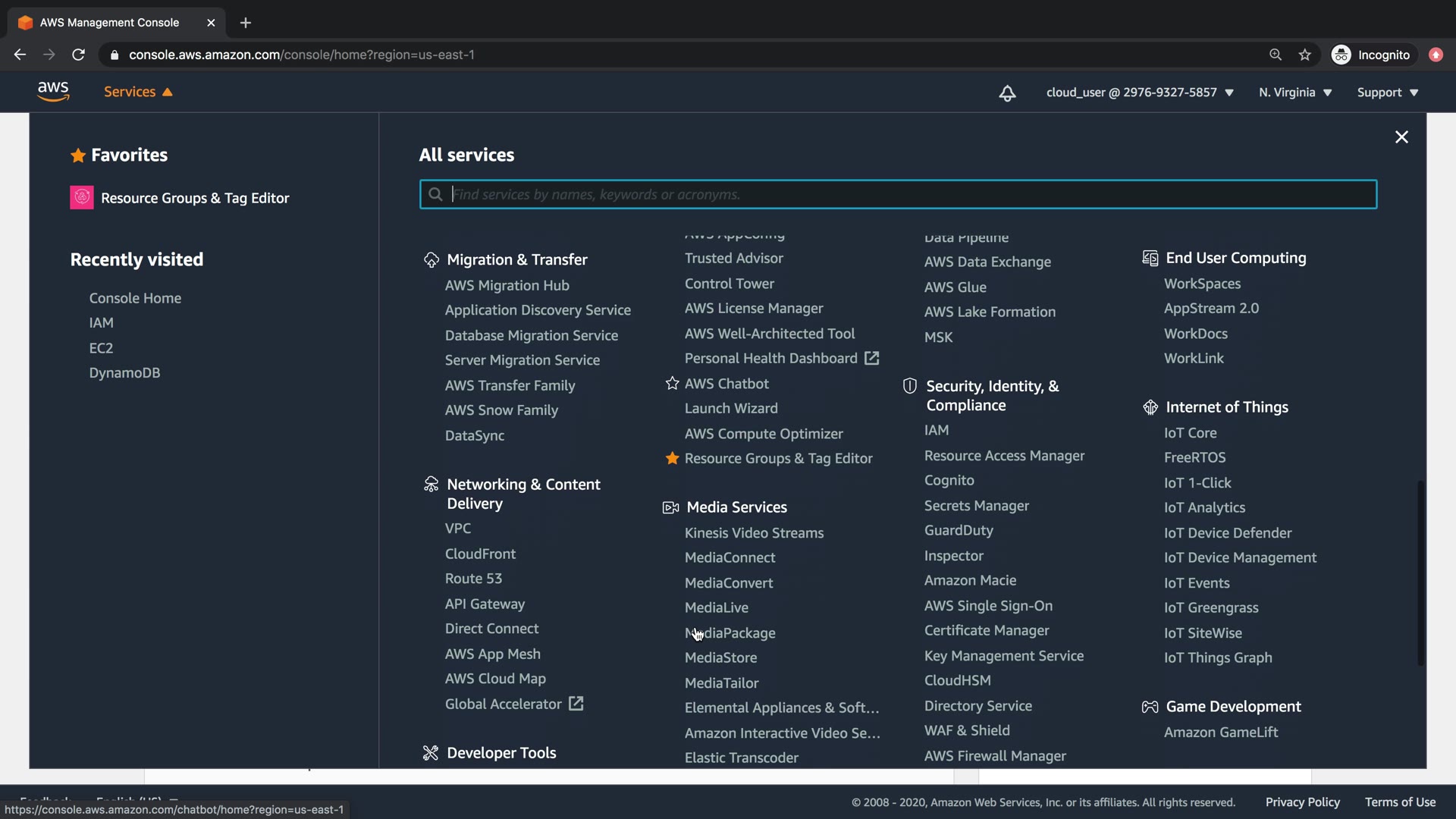This screenshot has width=1456, height=819.
Task: Click the AWS logo home icon
Action: coord(53,92)
